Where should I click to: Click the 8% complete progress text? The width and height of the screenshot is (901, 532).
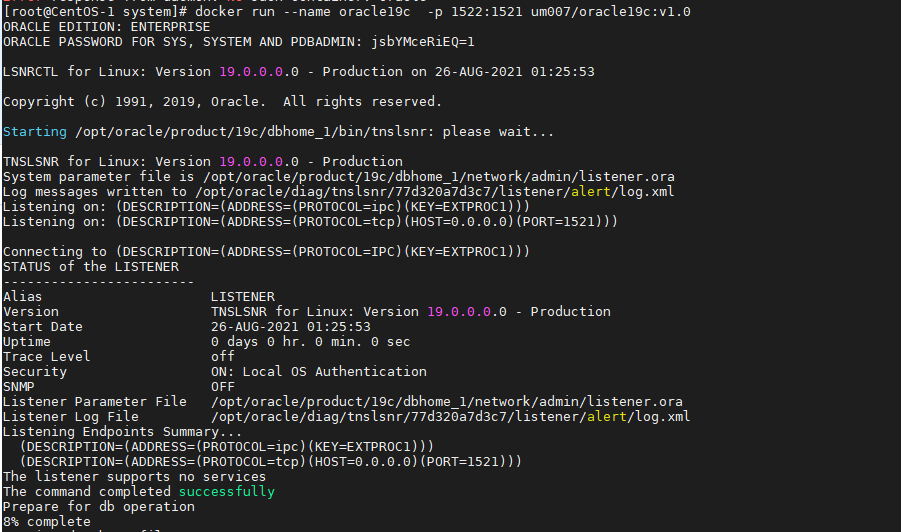(x=47, y=522)
